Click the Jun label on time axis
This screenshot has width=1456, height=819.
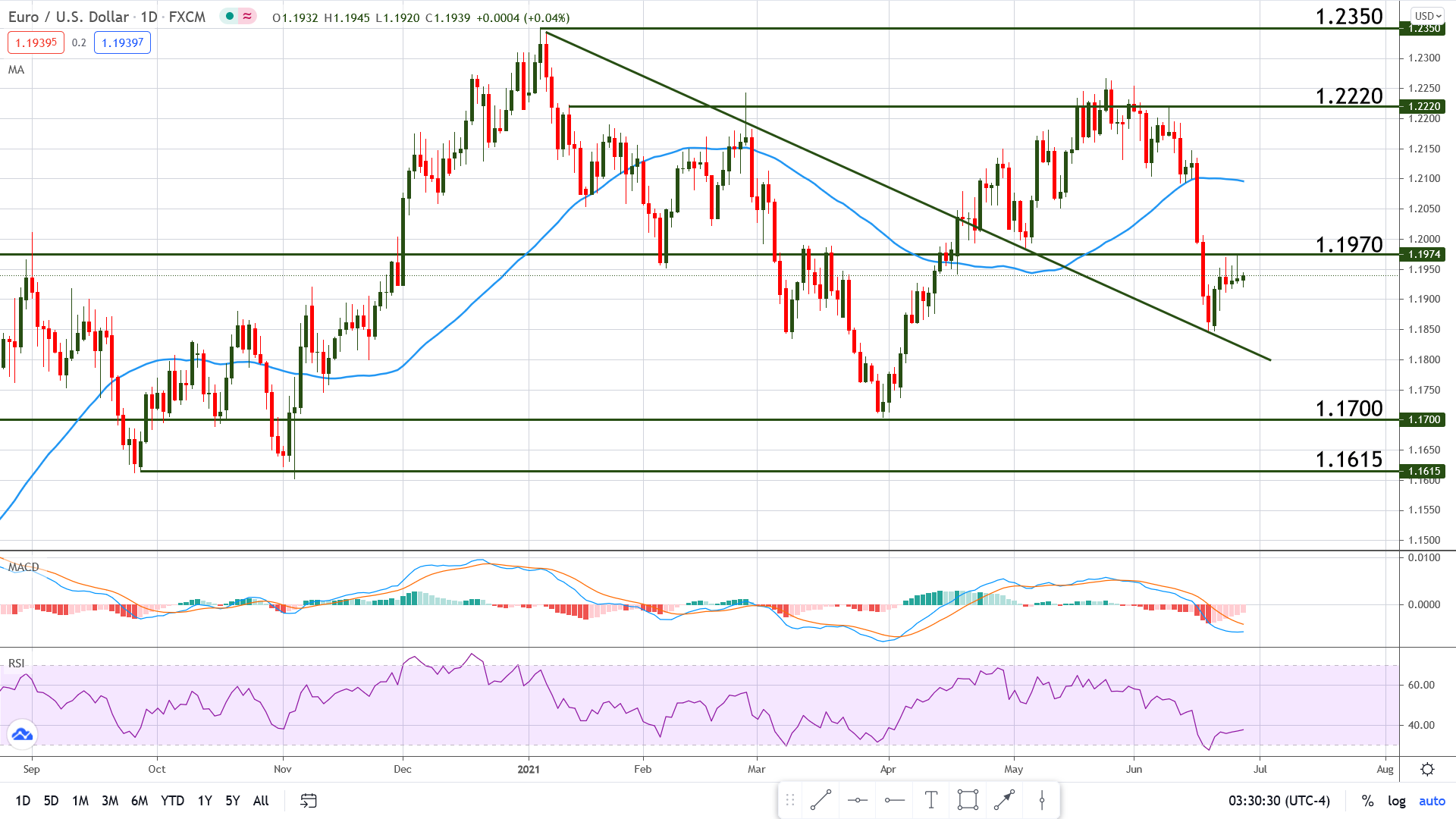(x=1134, y=769)
